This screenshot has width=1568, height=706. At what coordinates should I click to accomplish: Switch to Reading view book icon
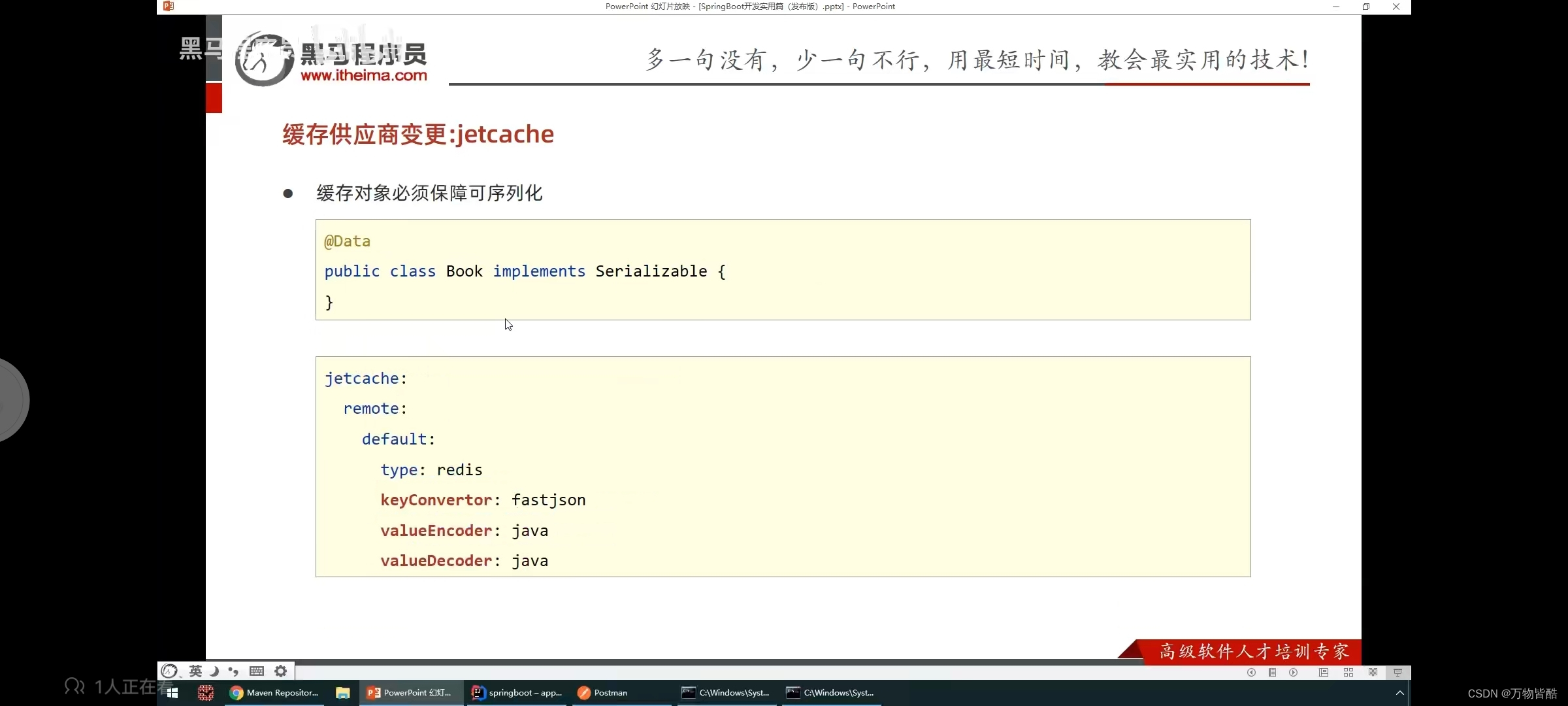click(x=1373, y=672)
